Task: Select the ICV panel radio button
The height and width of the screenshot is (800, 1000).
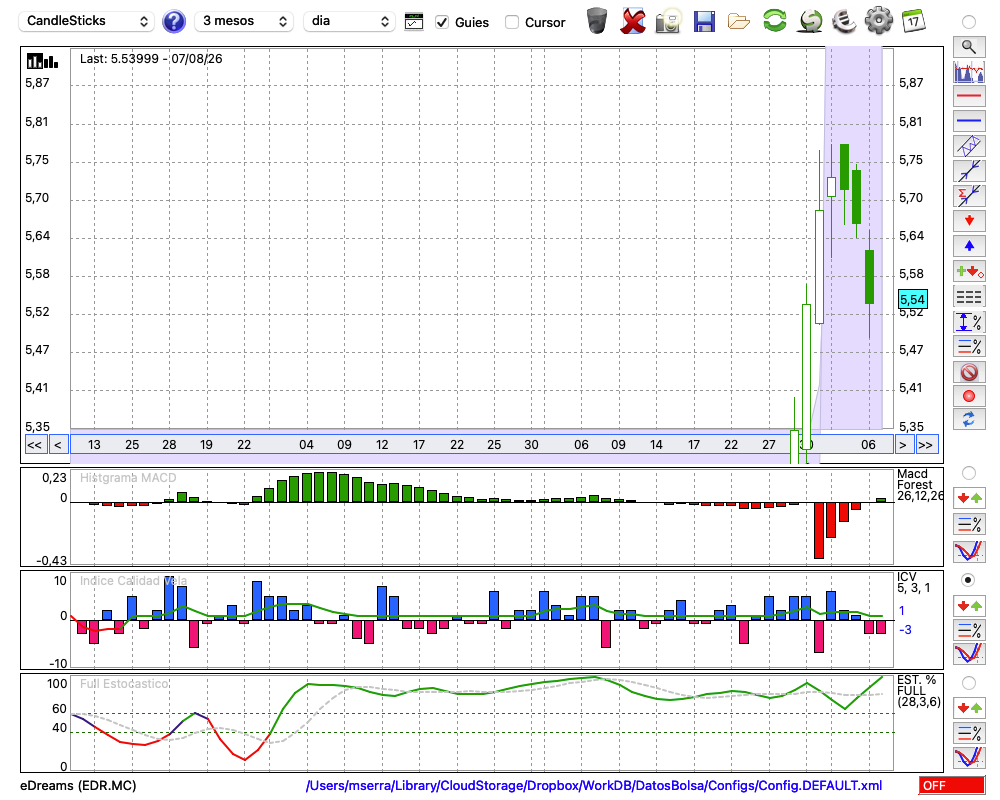Action: [969, 580]
